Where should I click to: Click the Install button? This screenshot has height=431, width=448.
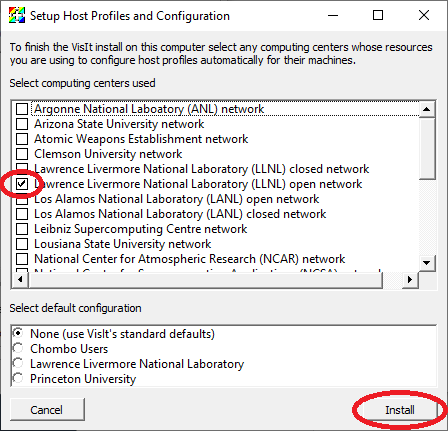pos(400,410)
